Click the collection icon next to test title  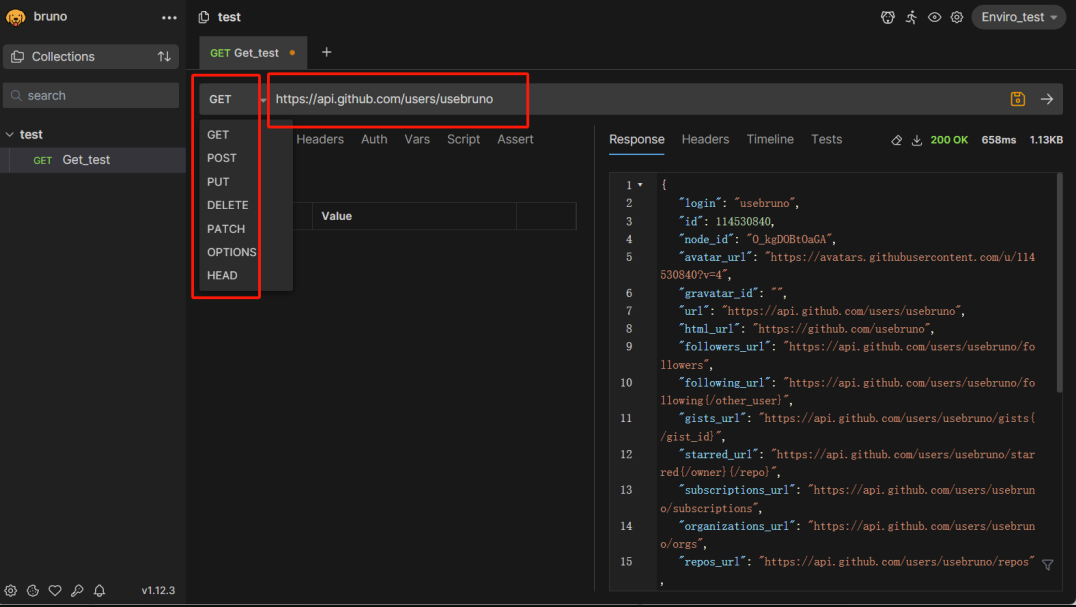204,17
